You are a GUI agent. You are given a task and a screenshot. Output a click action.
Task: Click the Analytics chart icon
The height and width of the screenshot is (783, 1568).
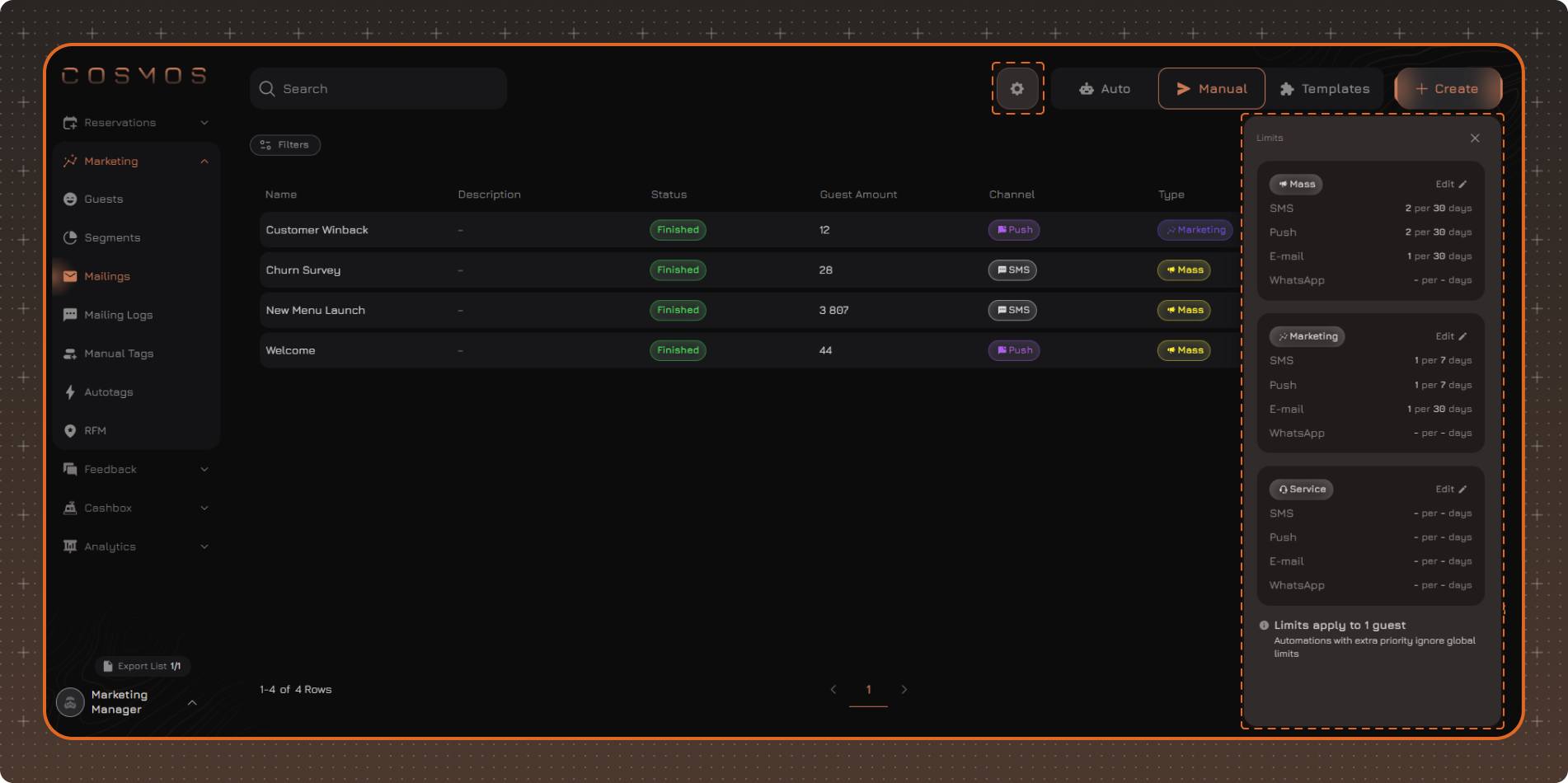[70, 546]
